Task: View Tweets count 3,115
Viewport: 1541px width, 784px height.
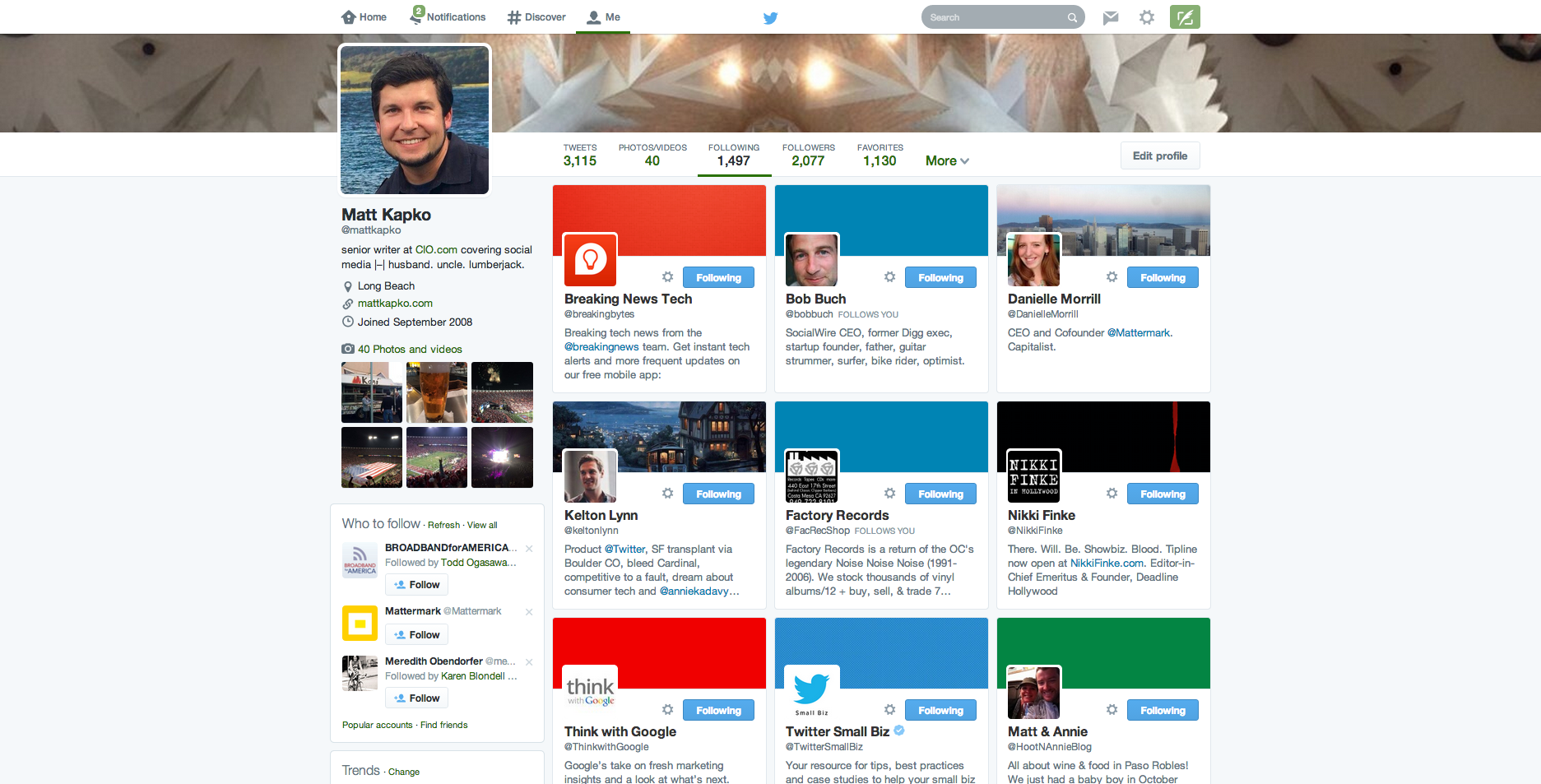Action: [580, 155]
